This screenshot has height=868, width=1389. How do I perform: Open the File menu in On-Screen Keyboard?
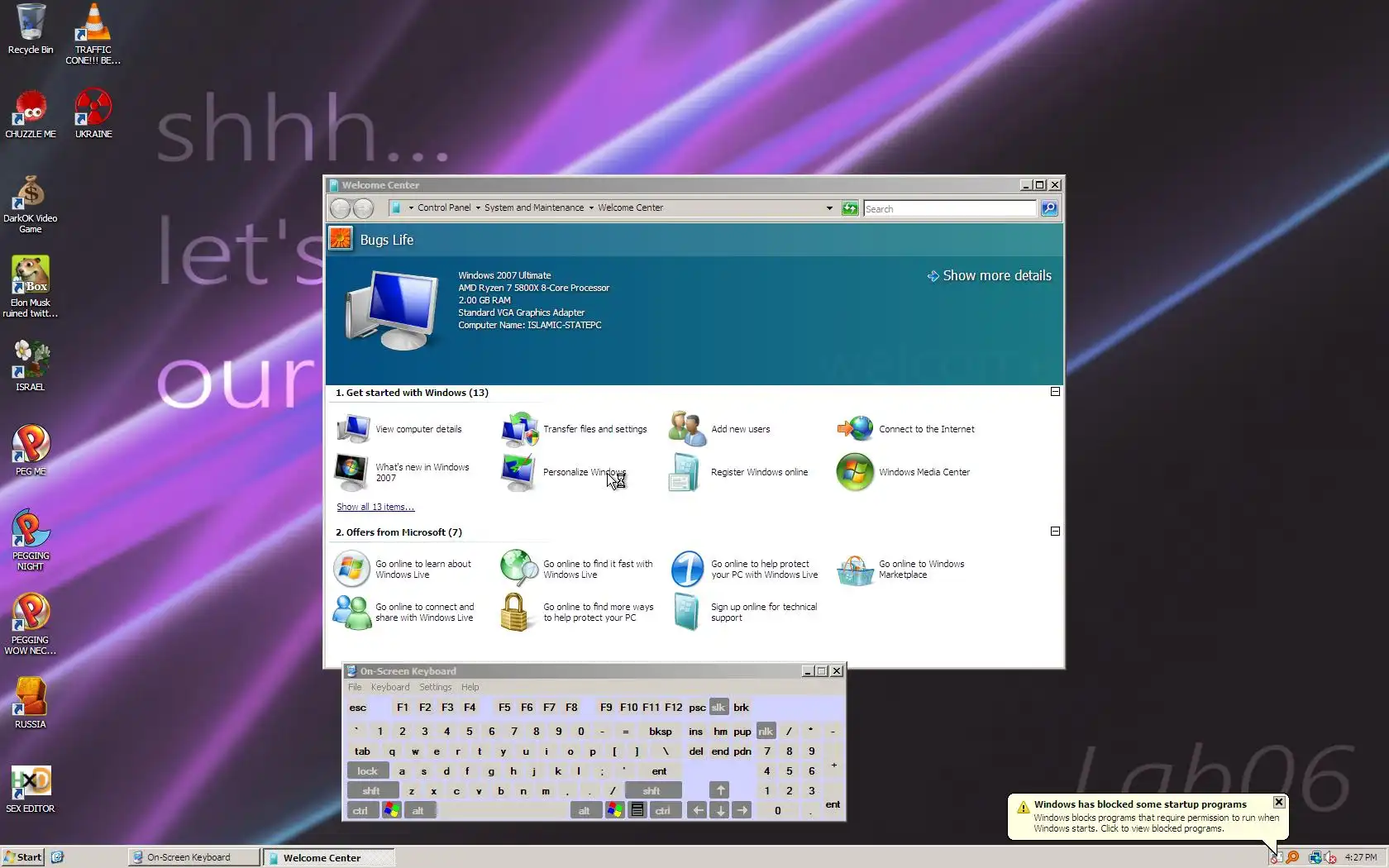coord(355,687)
